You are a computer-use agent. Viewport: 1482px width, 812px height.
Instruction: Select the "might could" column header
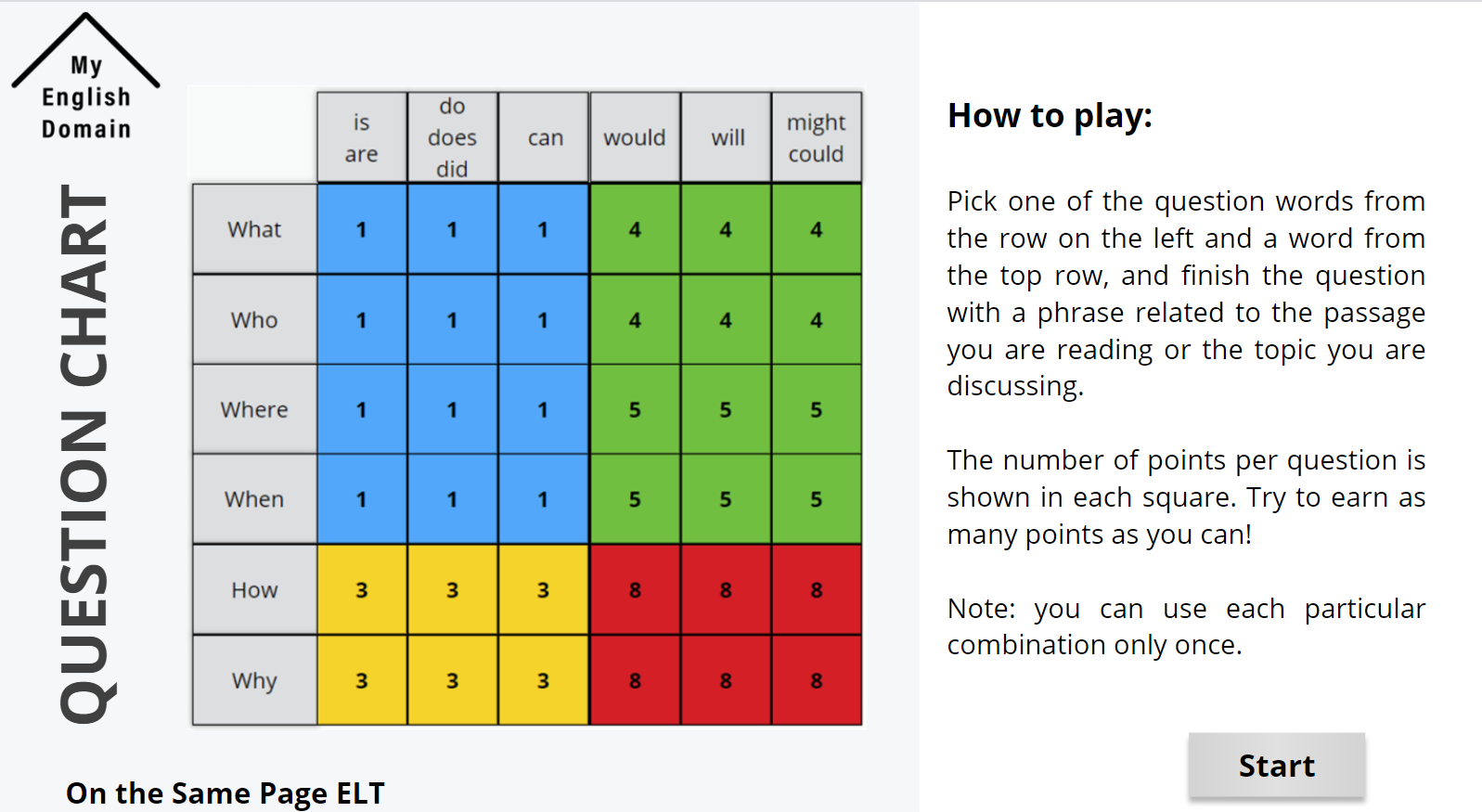pyautogui.click(x=817, y=137)
